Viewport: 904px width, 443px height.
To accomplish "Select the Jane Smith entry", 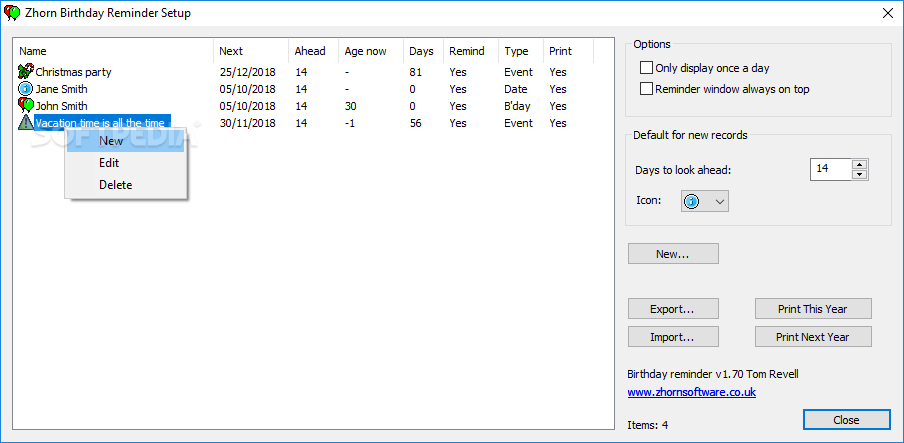I will 62,89.
